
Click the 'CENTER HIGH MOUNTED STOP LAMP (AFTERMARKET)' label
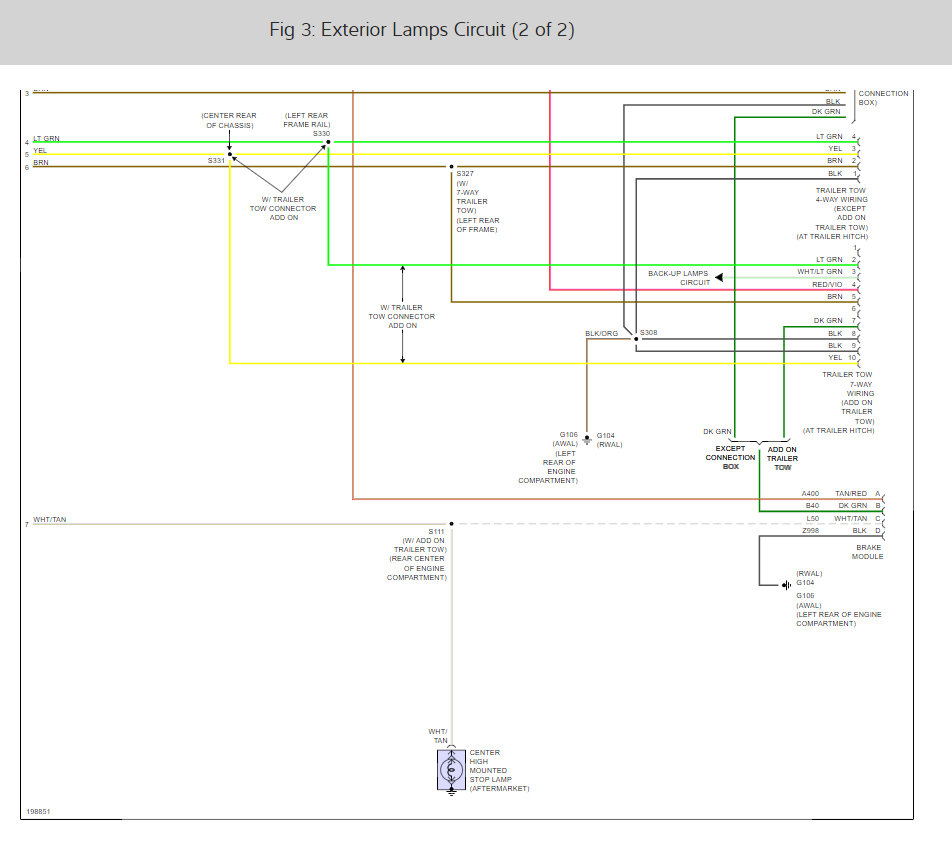pos(499,770)
